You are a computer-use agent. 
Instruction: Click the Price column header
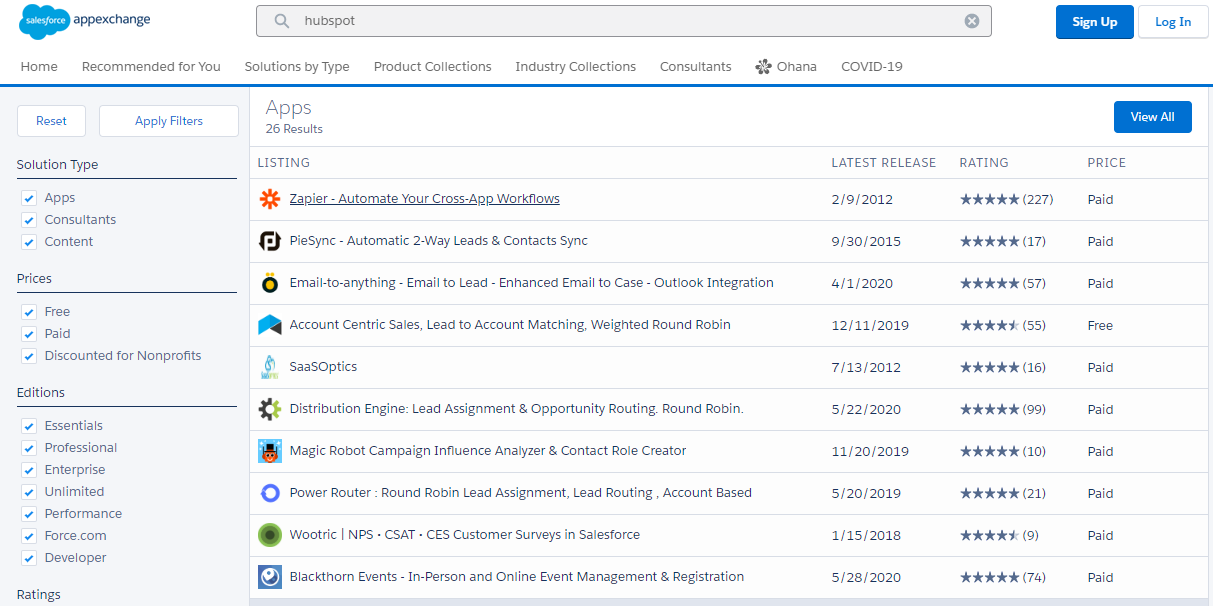pyautogui.click(x=1107, y=163)
